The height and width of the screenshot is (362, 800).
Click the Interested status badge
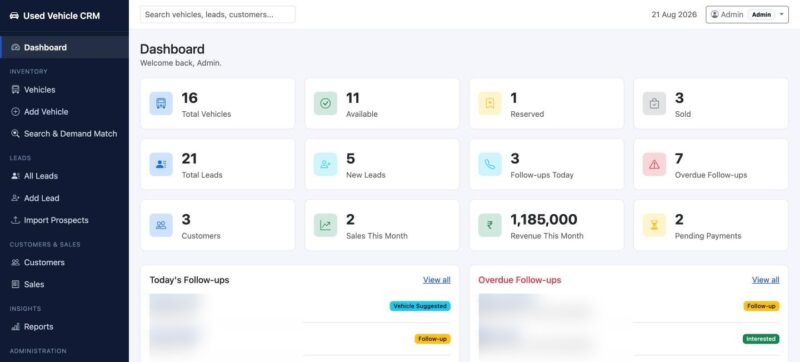click(761, 339)
